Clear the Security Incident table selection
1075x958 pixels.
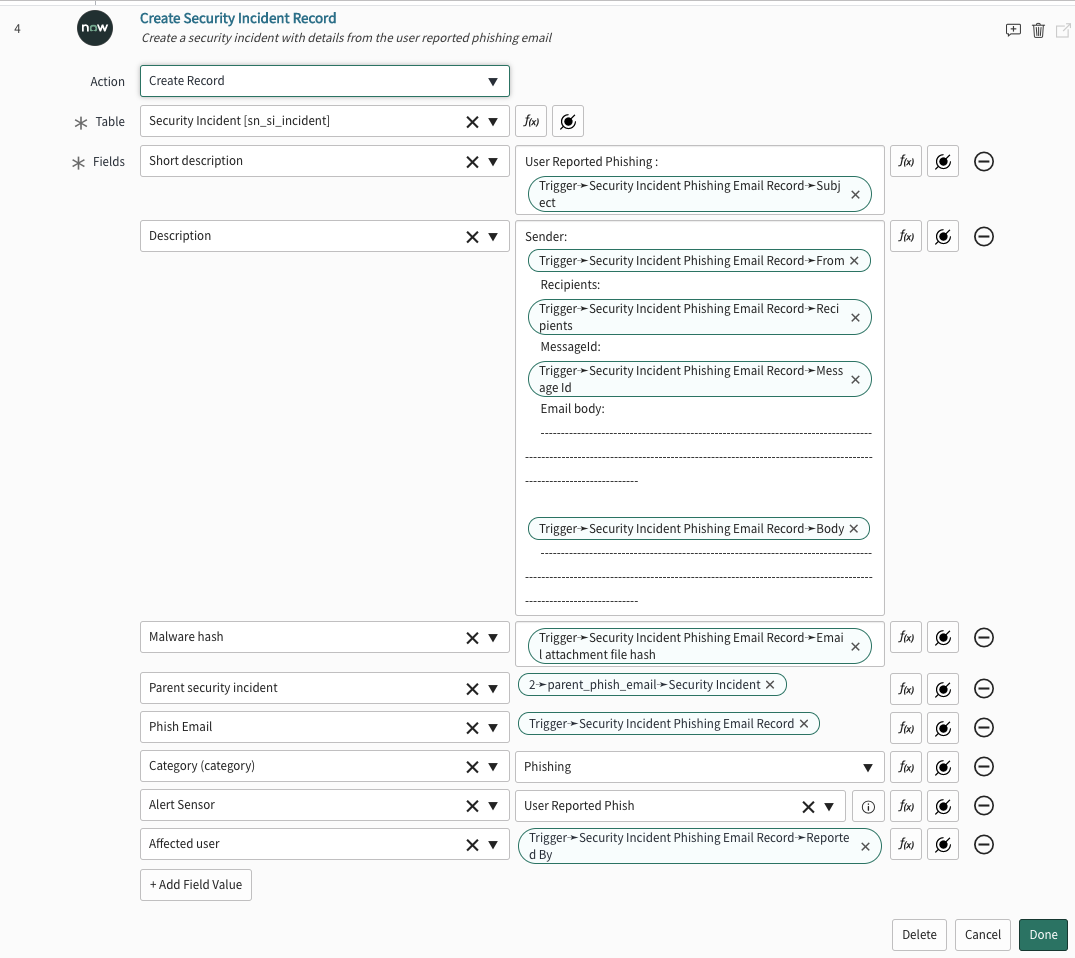472,122
